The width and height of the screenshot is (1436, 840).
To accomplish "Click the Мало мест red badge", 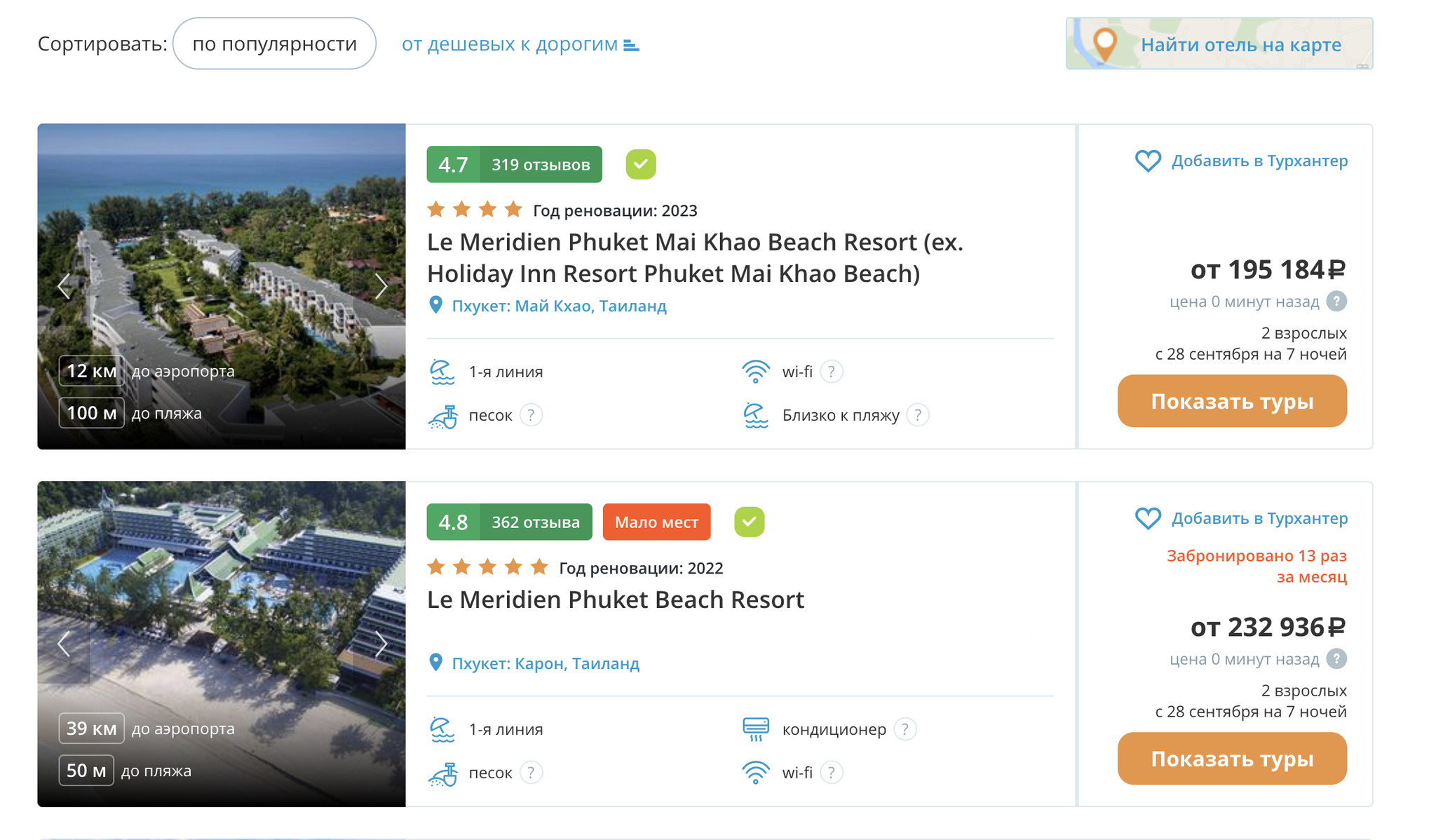I will click(x=656, y=522).
